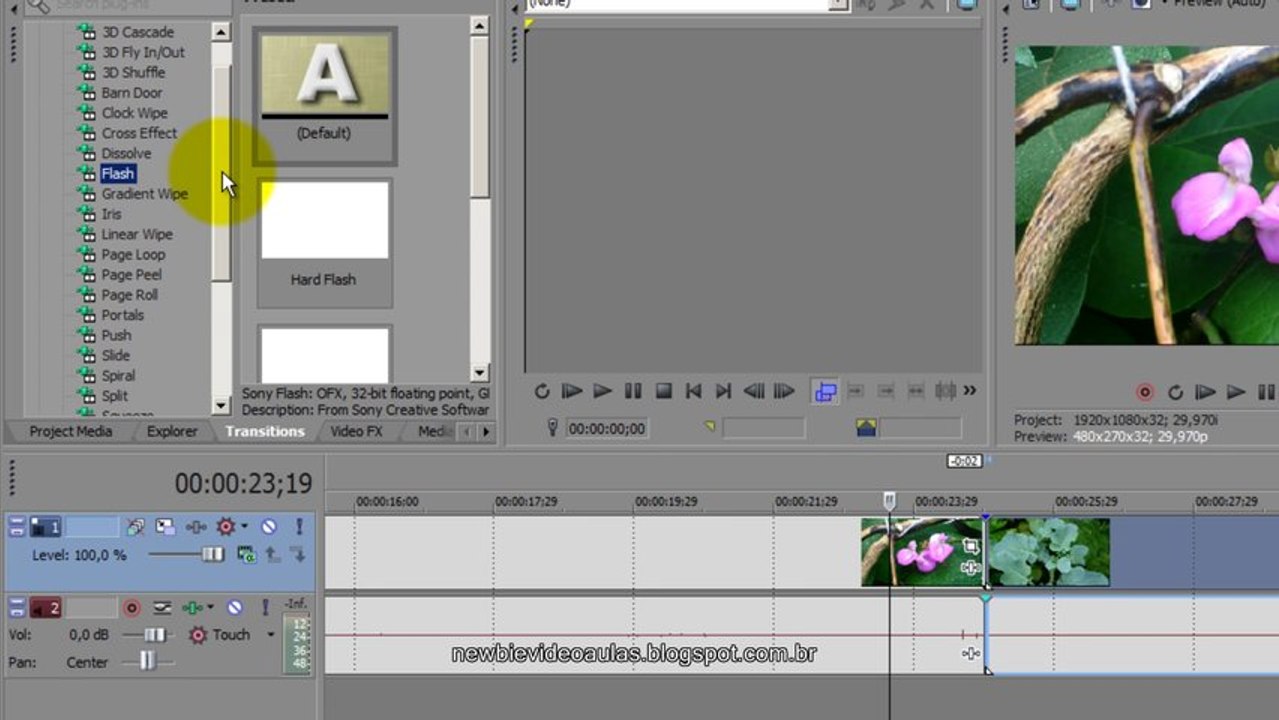
Task: Click Play From Start in Trimmer transport
Action: [x=572, y=391]
